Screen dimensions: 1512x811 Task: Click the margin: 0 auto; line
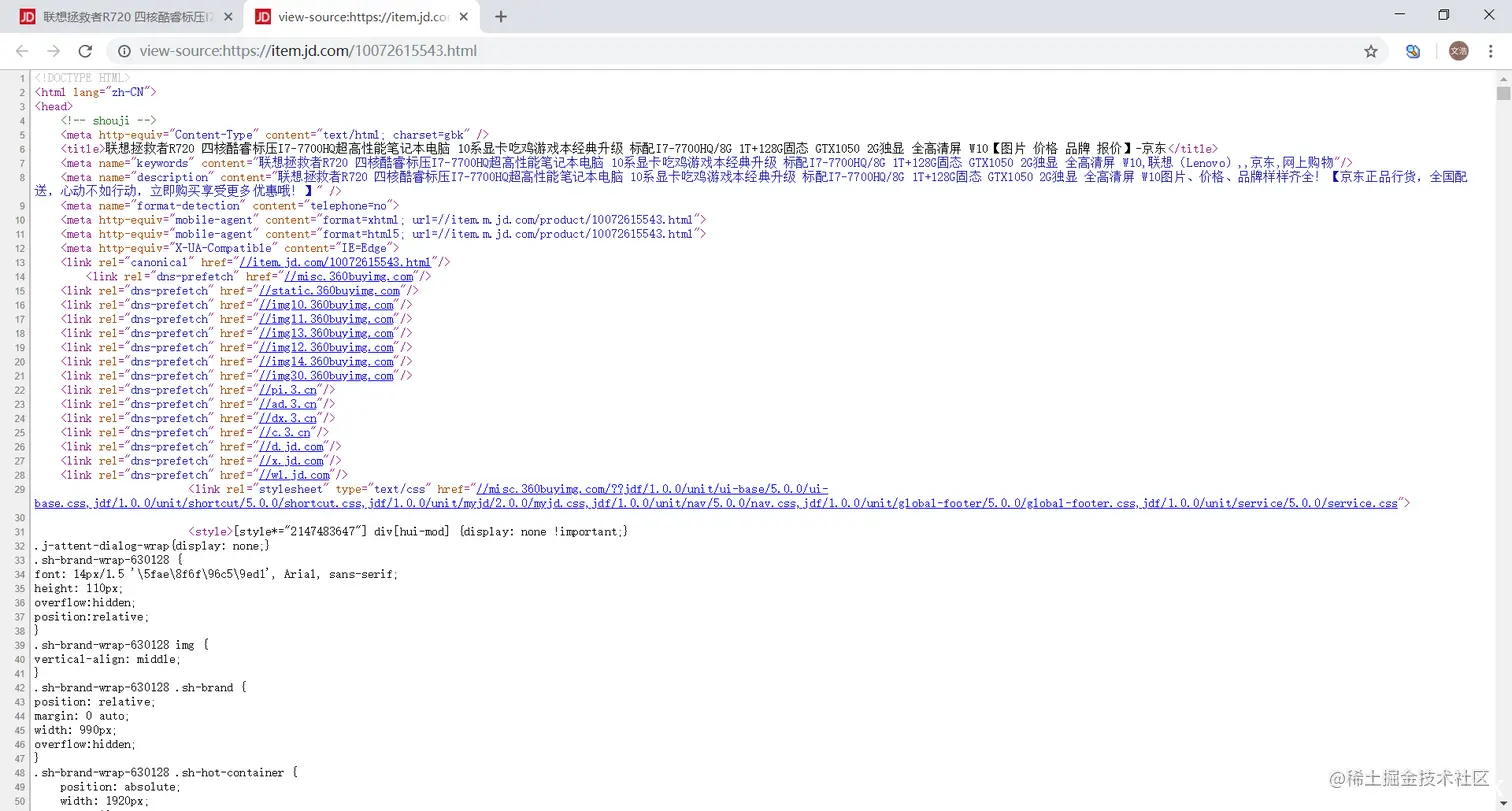pyautogui.click(x=82, y=716)
